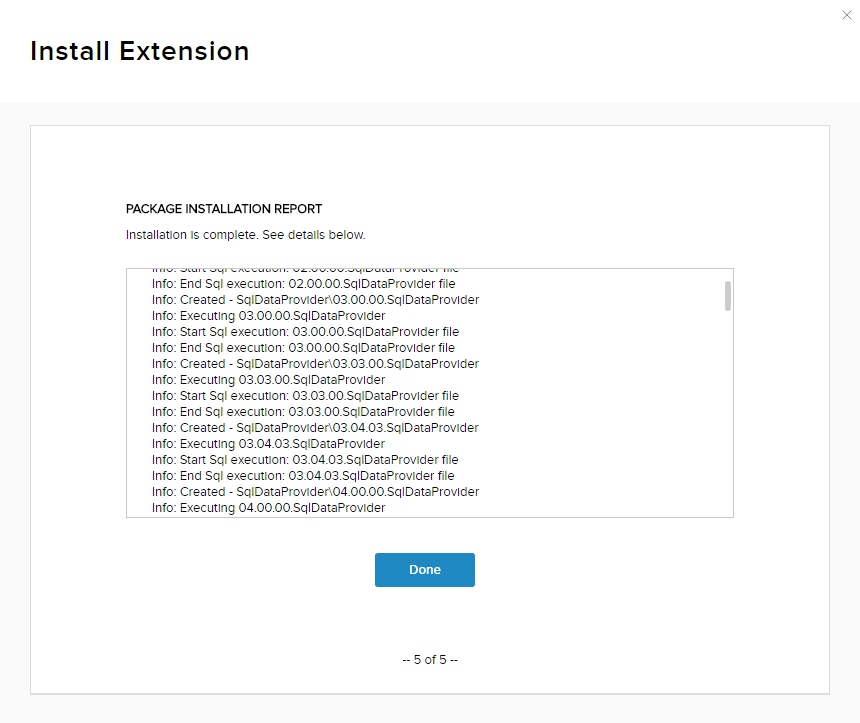This screenshot has height=723, width=860.
Task: Click the 'Installation is complete' message text
Action: tap(245, 235)
